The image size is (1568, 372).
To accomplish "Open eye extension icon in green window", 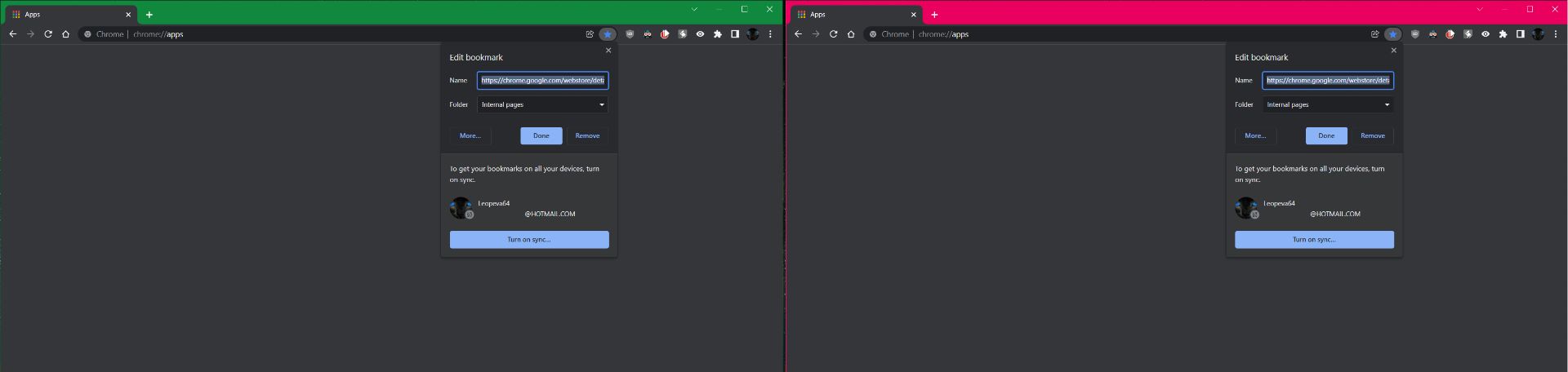I will click(700, 34).
